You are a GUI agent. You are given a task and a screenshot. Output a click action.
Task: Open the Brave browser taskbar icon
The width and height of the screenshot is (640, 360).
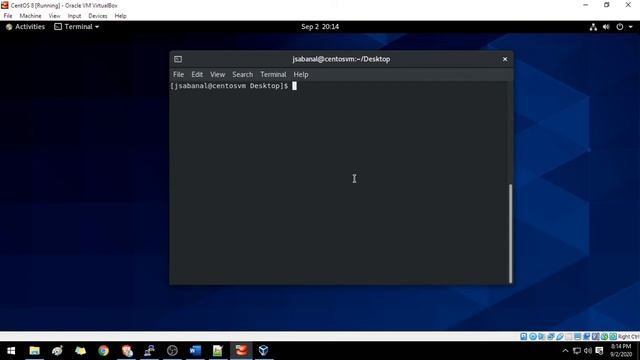pos(127,351)
